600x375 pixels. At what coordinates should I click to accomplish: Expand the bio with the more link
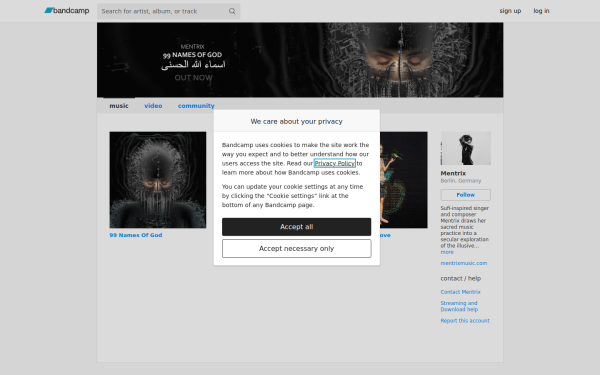[x=447, y=252]
